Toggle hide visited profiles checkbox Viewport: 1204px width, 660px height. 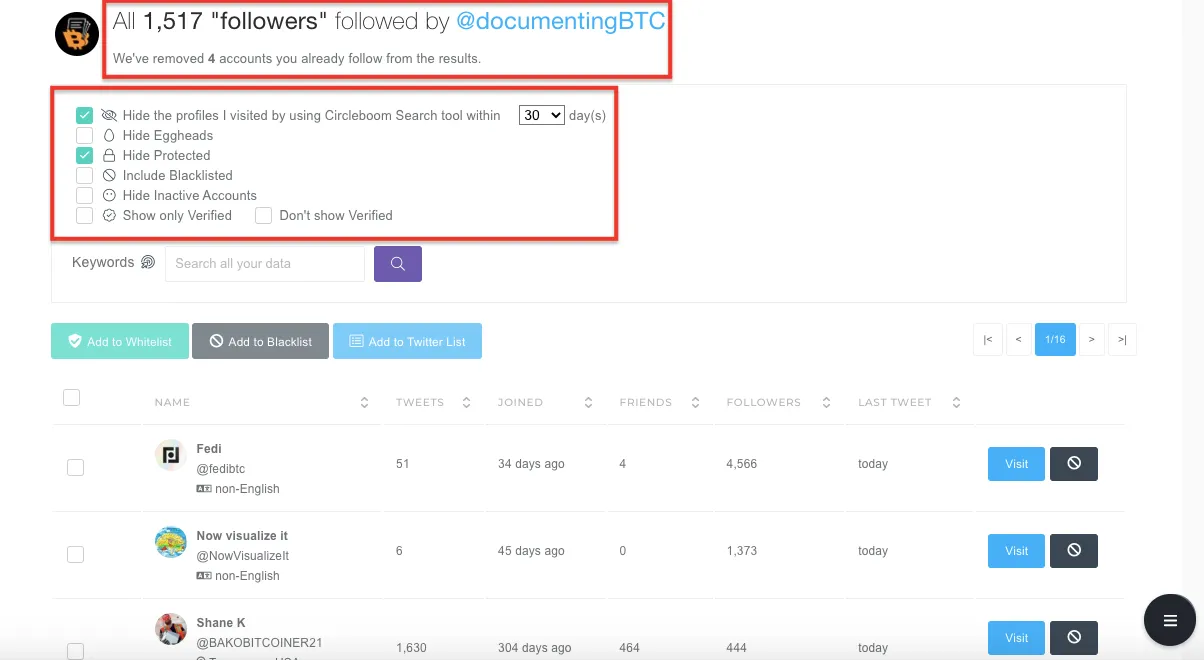[85, 115]
